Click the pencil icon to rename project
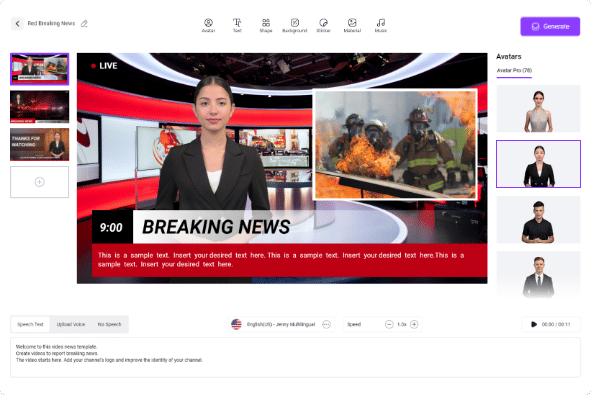591x395 pixels. tap(84, 23)
